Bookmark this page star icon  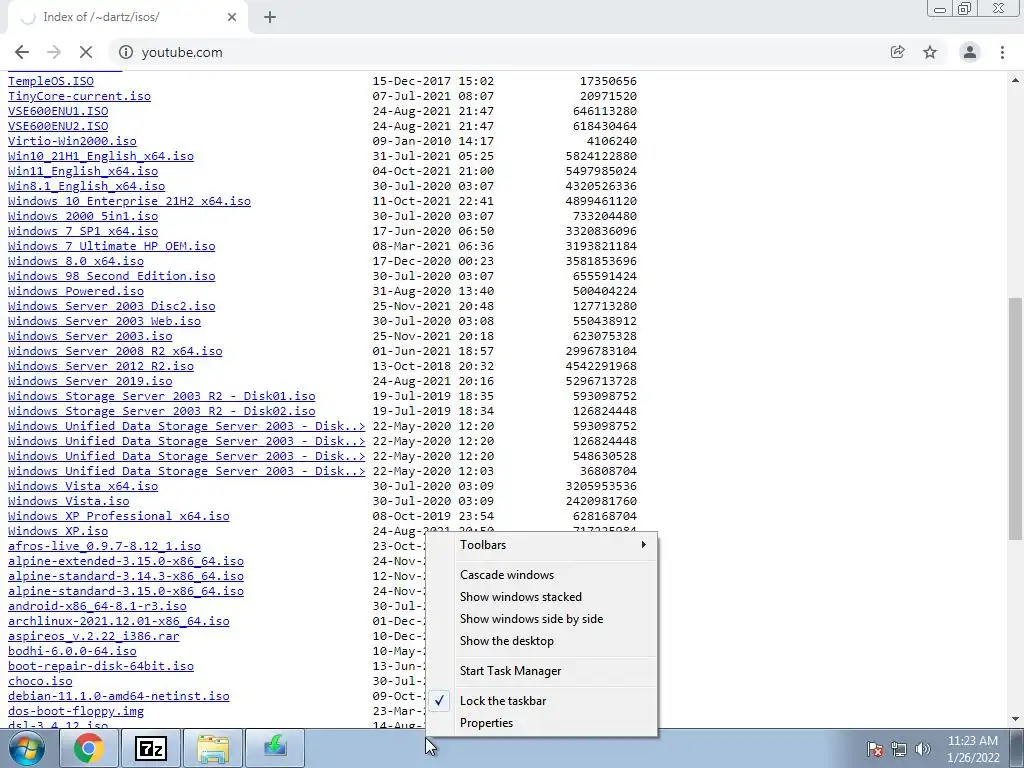coord(930,52)
